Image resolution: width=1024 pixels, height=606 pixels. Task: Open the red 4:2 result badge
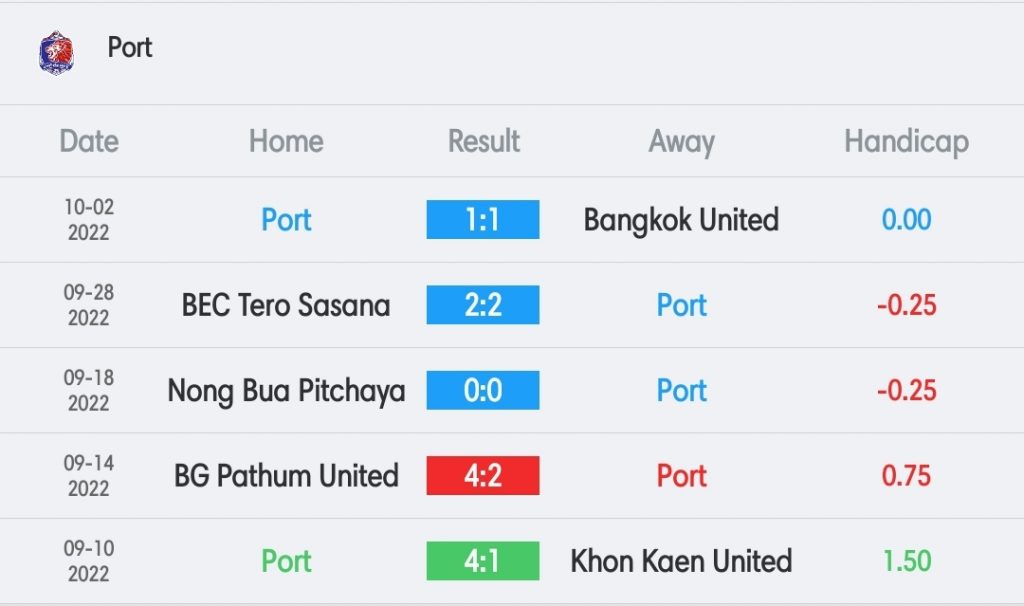[x=483, y=475]
